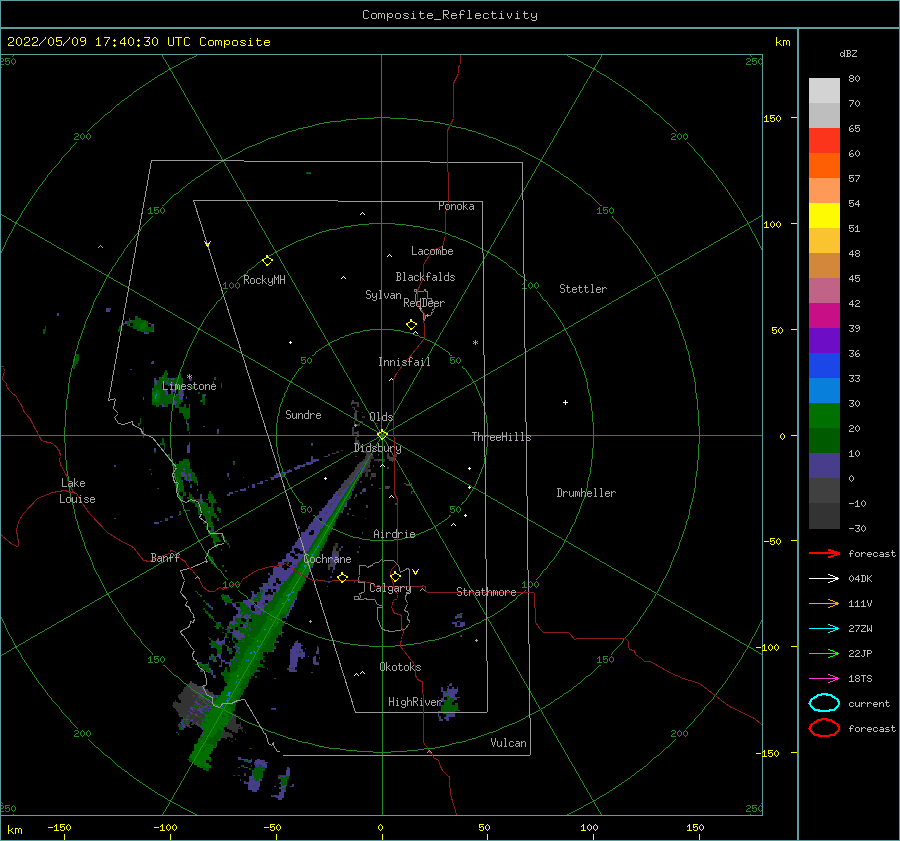Viewport: 900px width, 841px height.
Task: Click the green 22JP arrow legend icon
Action: pos(824,653)
